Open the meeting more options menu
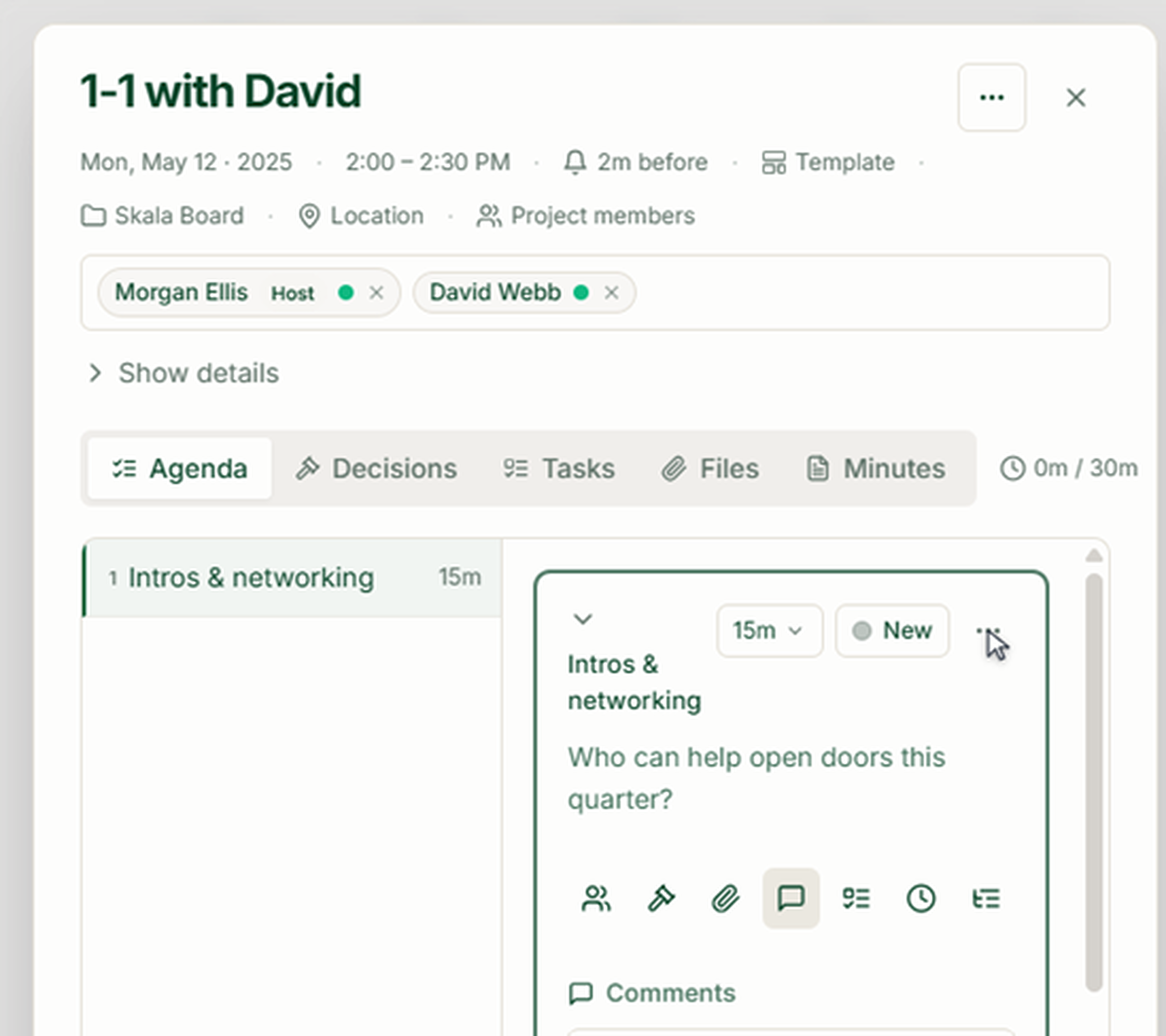Image resolution: width=1166 pixels, height=1036 pixels. click(991, 98)
